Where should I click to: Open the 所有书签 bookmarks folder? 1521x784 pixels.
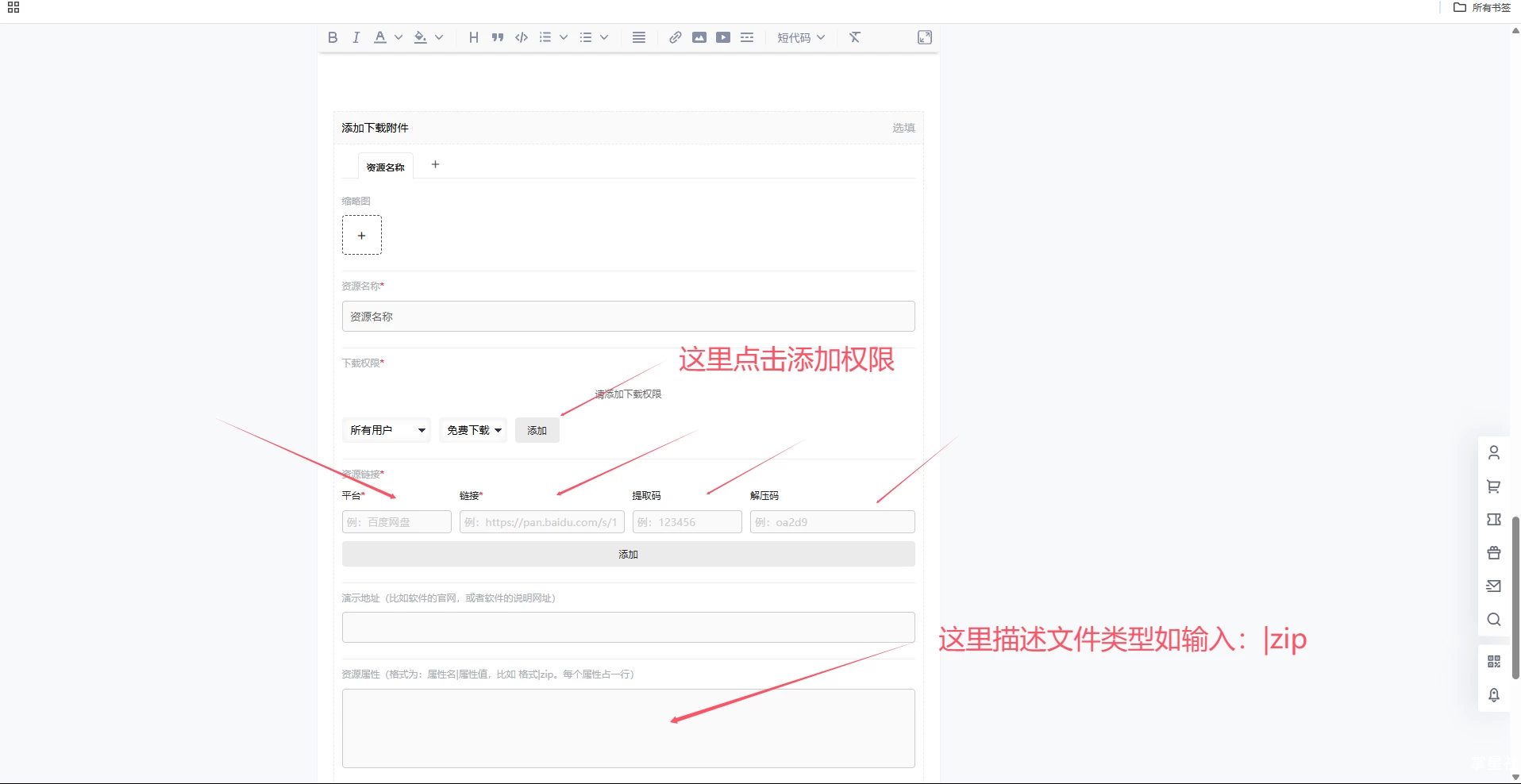[x=1482, y=7]
